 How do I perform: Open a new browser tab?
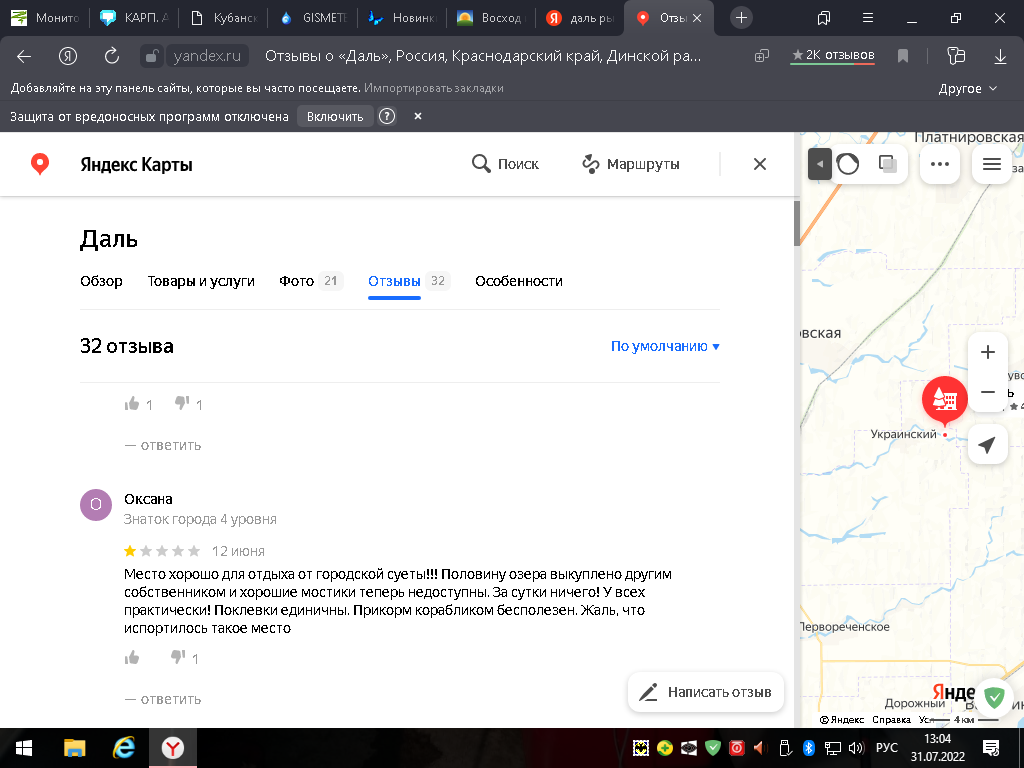(x=741, y=18)
